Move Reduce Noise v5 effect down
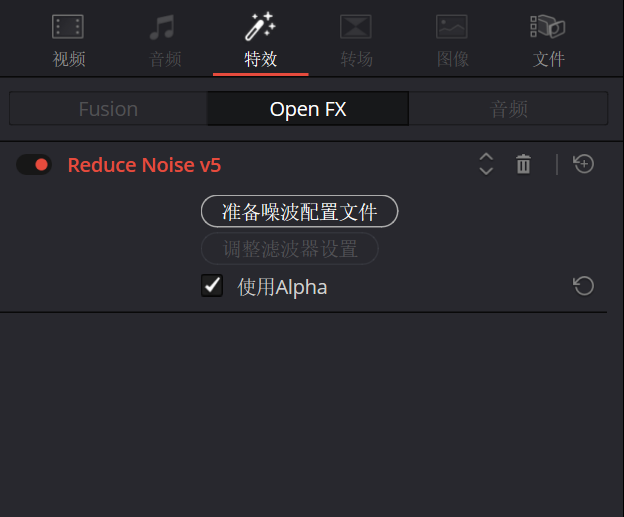Screen dimensions: 624x517 pos(486,171)
